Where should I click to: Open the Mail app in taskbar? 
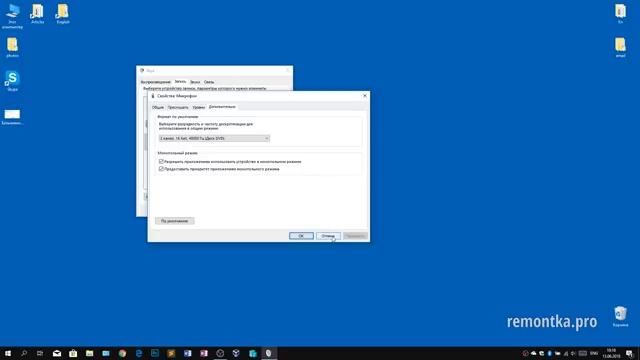point(57,353)
